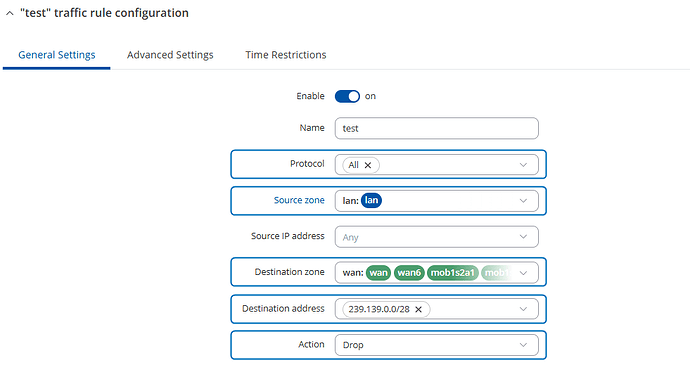Click the Name input field containing test

[x=437, y=128]
